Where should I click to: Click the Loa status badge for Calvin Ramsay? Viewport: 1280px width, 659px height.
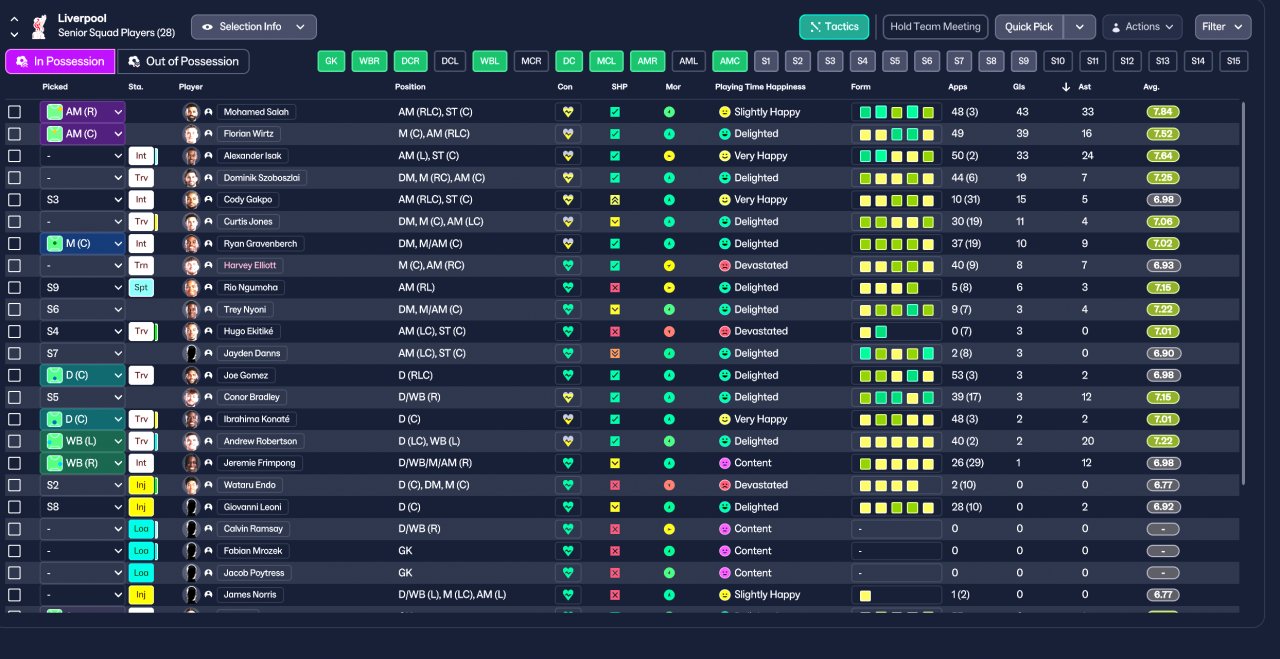click(x=141, y=529)
